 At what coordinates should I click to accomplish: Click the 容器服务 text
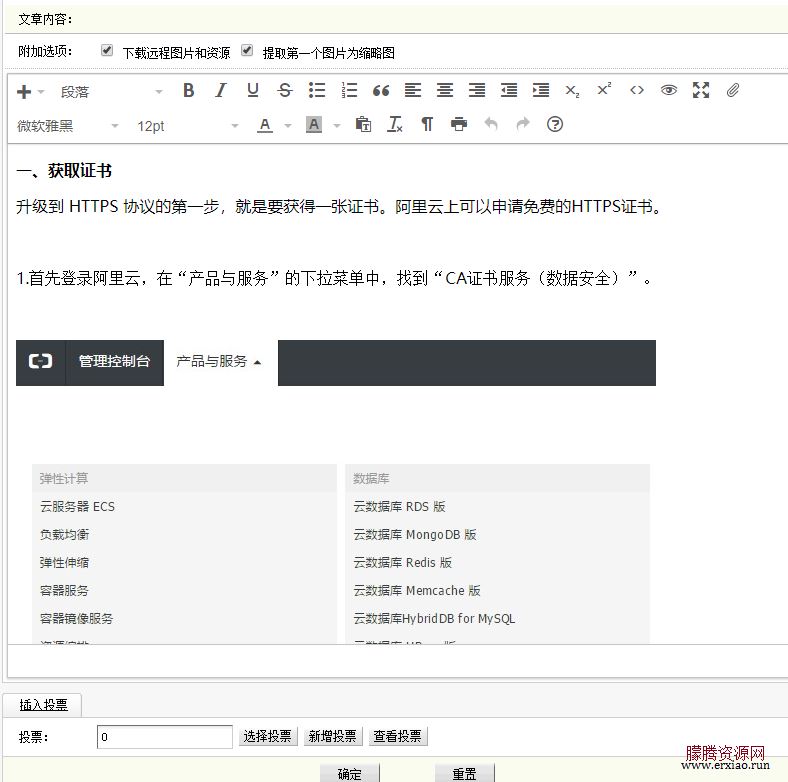(x=64, y=591)
